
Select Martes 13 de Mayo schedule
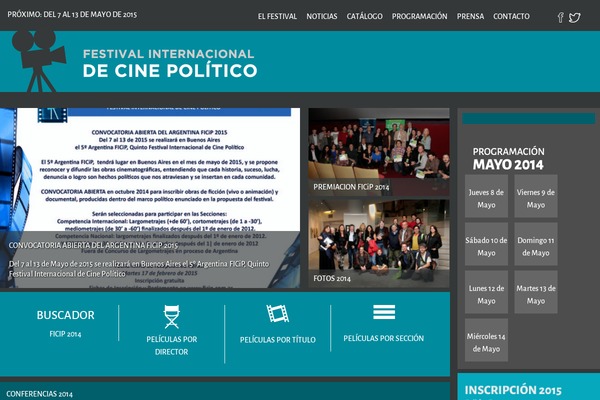point(536,292)
